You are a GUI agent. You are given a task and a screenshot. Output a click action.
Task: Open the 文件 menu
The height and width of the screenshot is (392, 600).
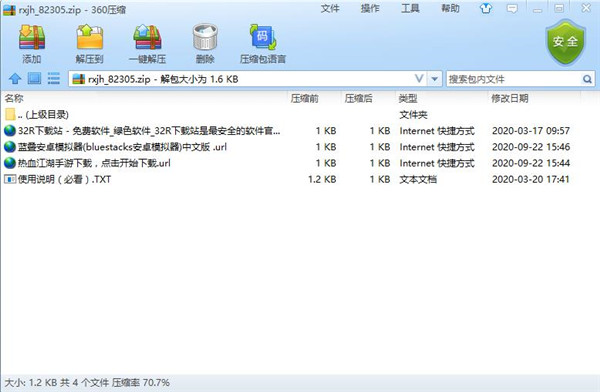(330, 8)
